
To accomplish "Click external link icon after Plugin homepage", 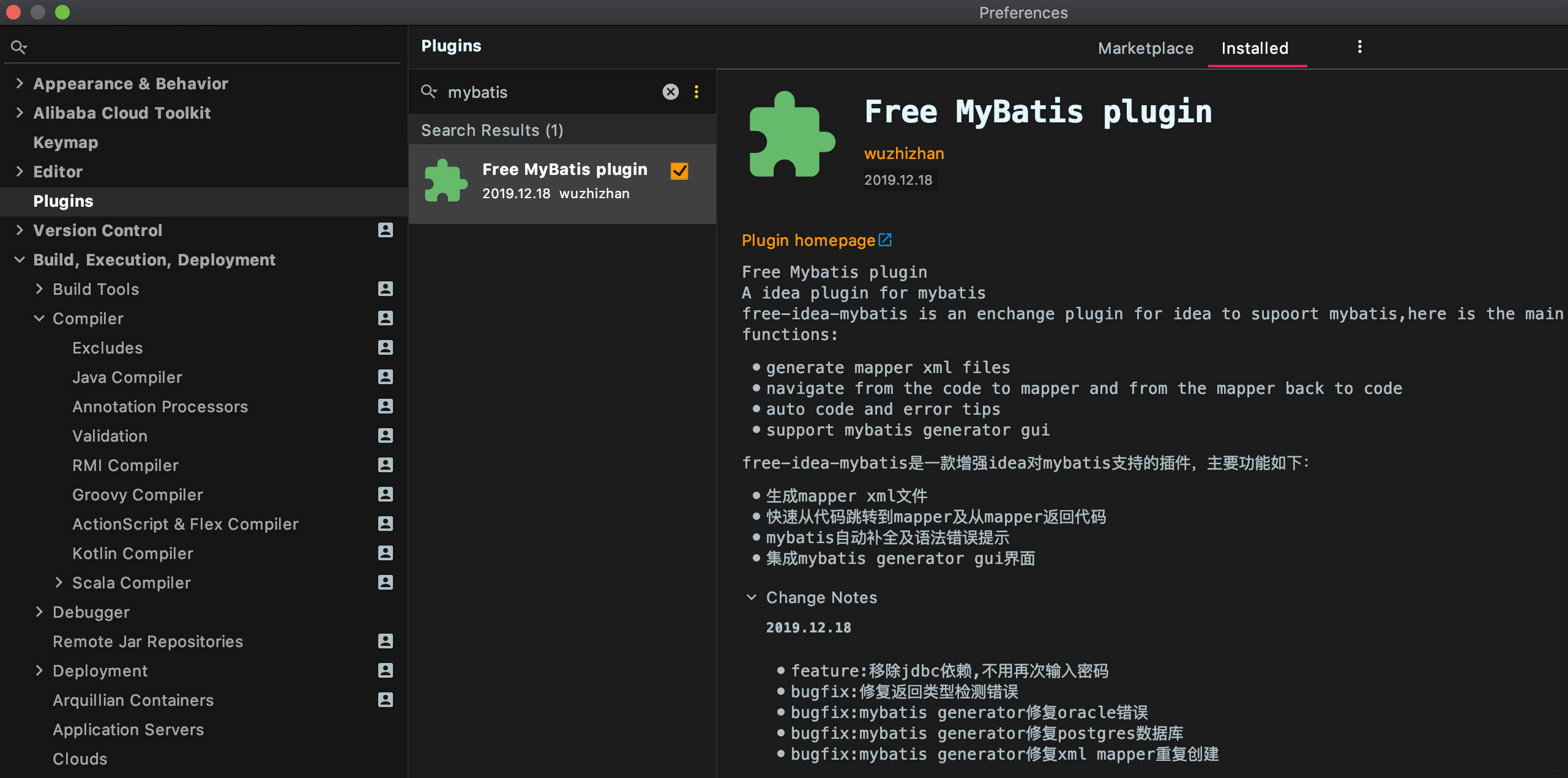I will [885, 240].
